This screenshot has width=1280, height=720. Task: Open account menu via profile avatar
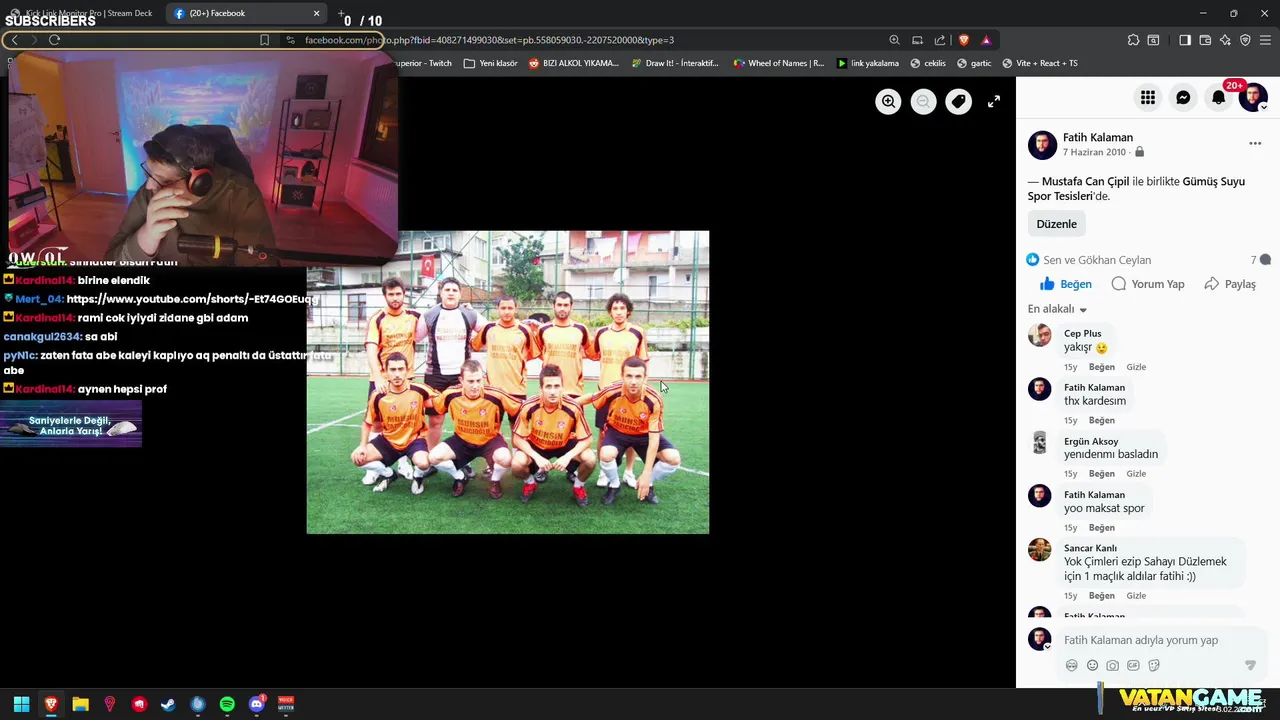(1253, 97)
